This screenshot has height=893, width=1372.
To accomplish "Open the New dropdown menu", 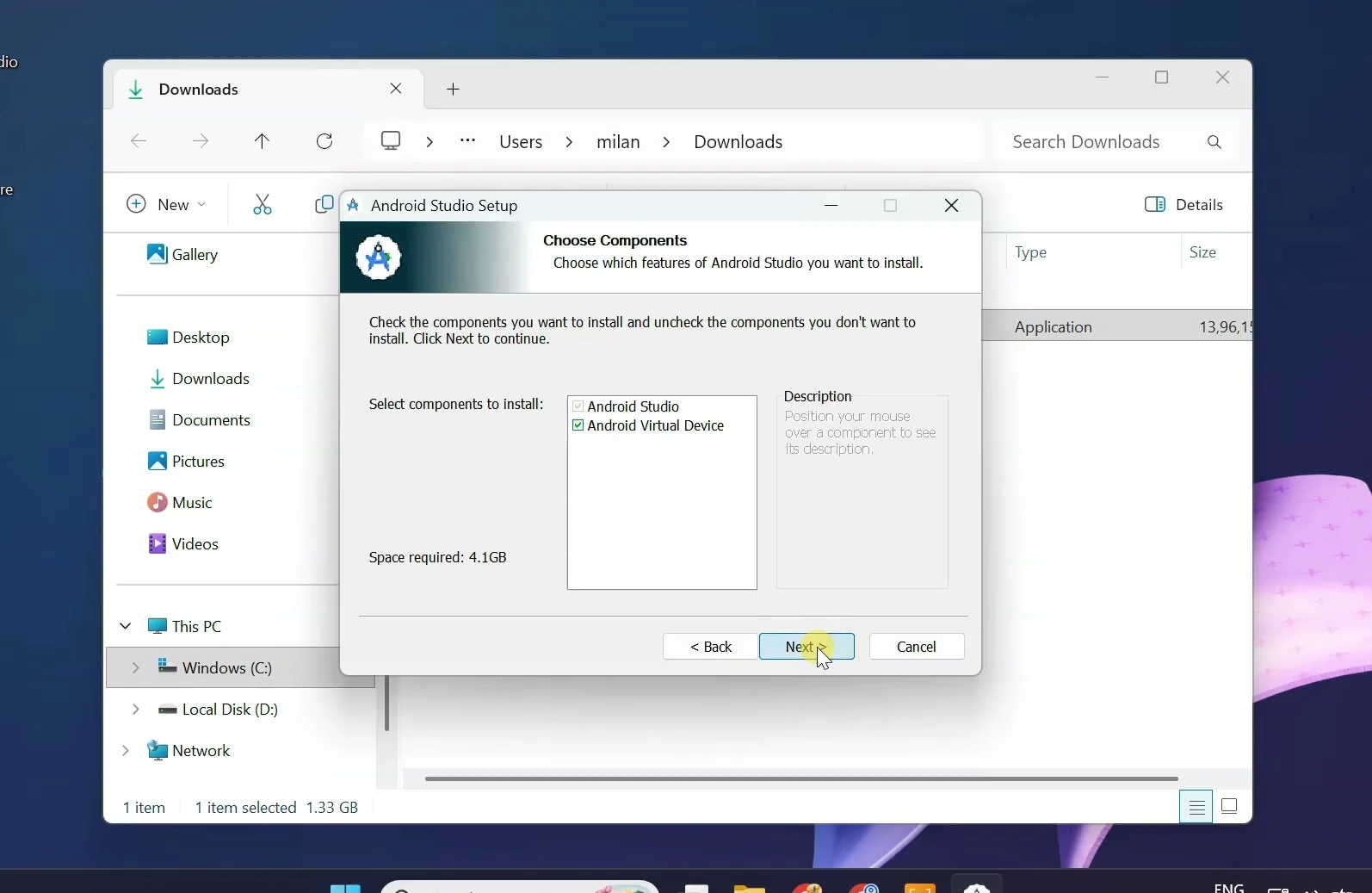I will point(165,205).
